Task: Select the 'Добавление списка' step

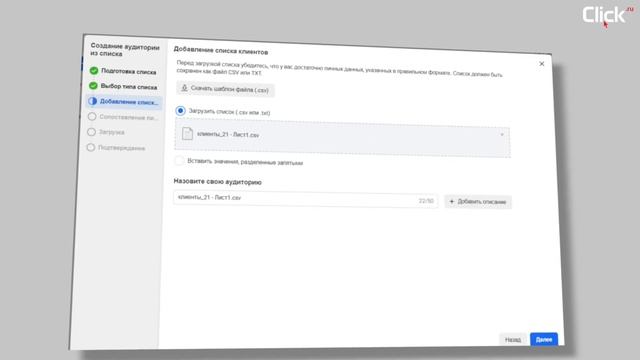Action: point(124,102)
